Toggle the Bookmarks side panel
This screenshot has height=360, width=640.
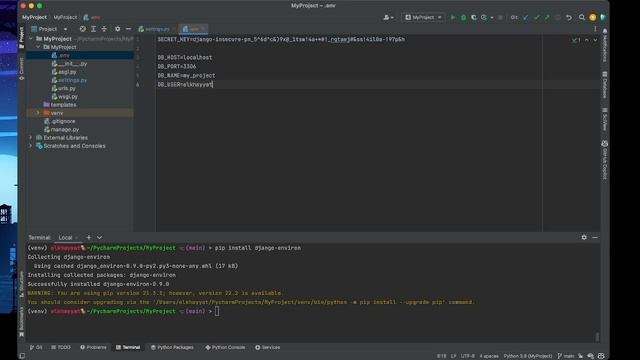[22, 322]
